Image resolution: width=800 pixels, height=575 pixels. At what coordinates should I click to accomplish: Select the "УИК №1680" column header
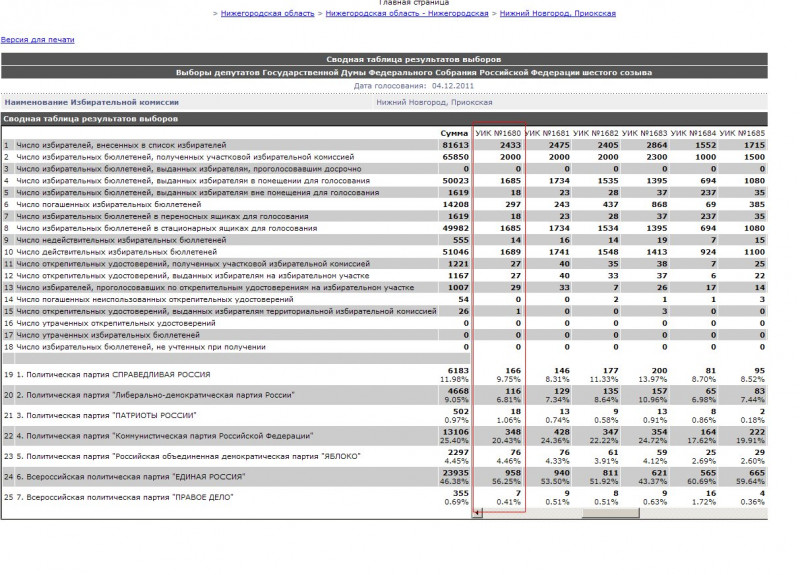[x=498, y=133]
